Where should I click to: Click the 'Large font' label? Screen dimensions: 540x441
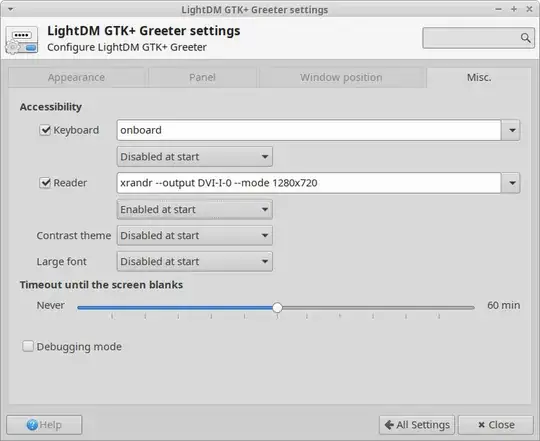pos(62,262)
